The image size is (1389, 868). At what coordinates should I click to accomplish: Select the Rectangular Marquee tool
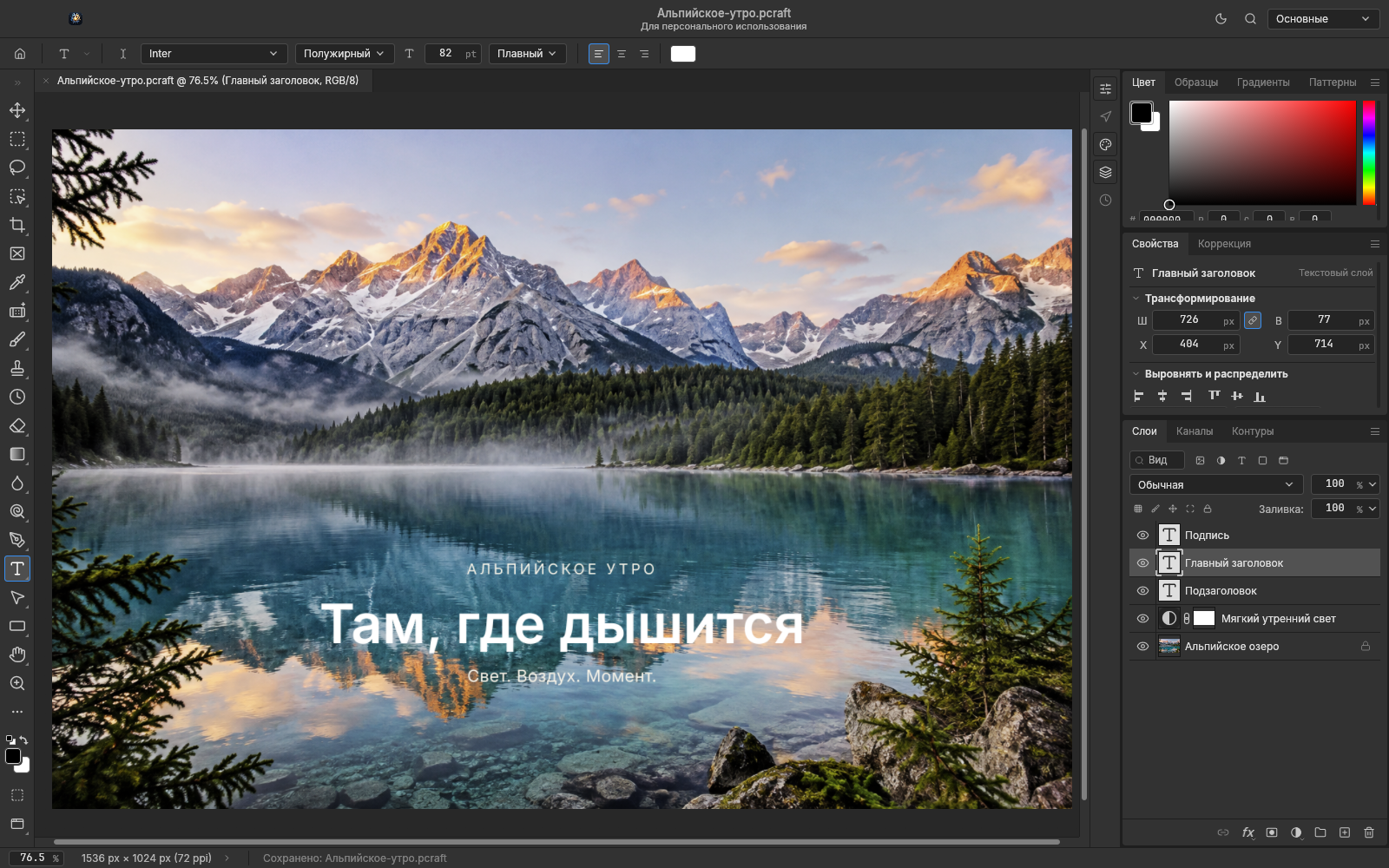(x=17, y=139)
